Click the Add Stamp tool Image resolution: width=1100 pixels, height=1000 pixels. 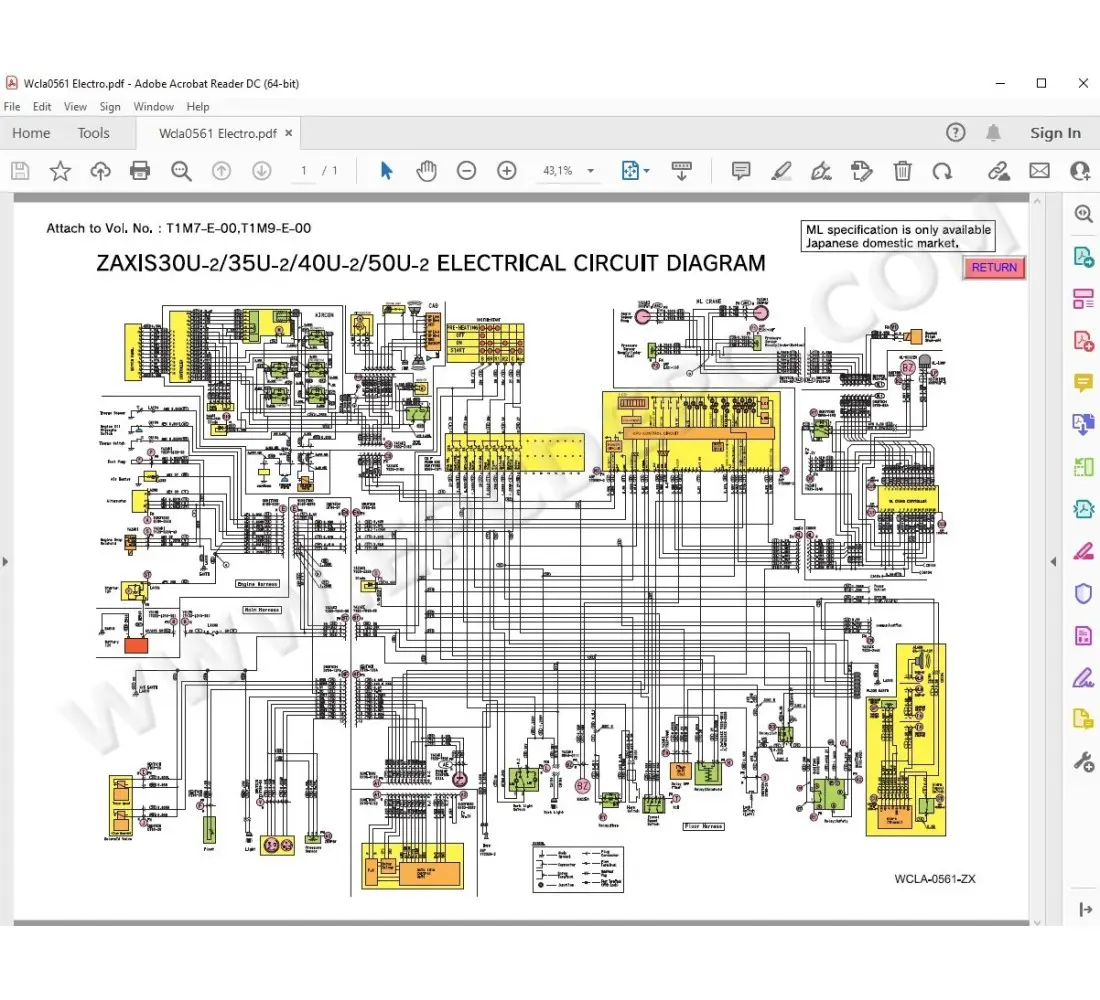862,170
